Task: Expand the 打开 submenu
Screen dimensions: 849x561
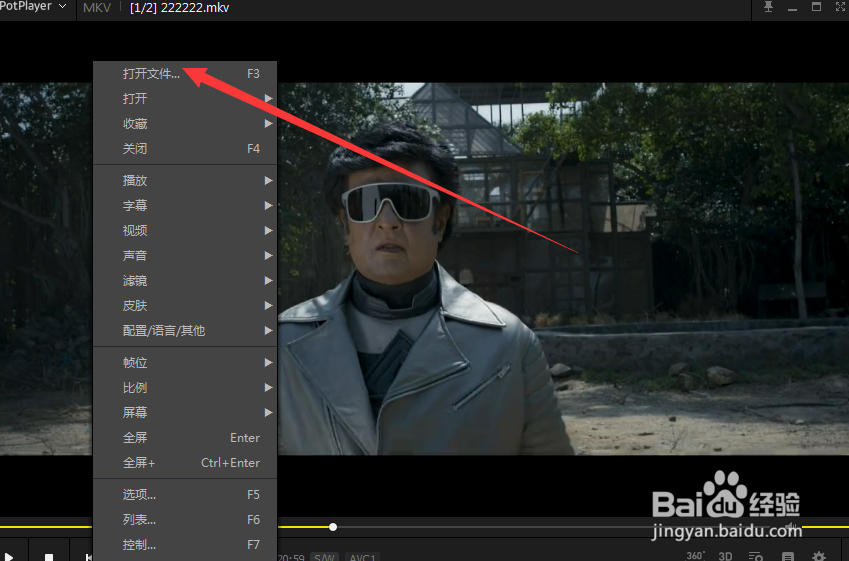Action: point(185,99)
